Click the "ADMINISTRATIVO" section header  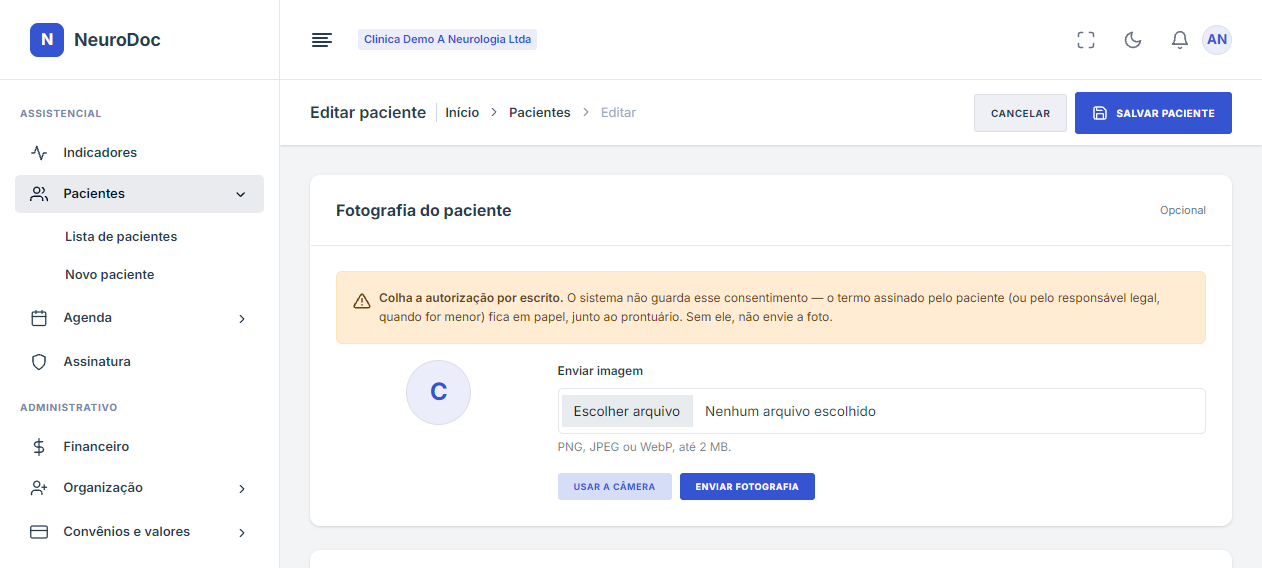69,408
